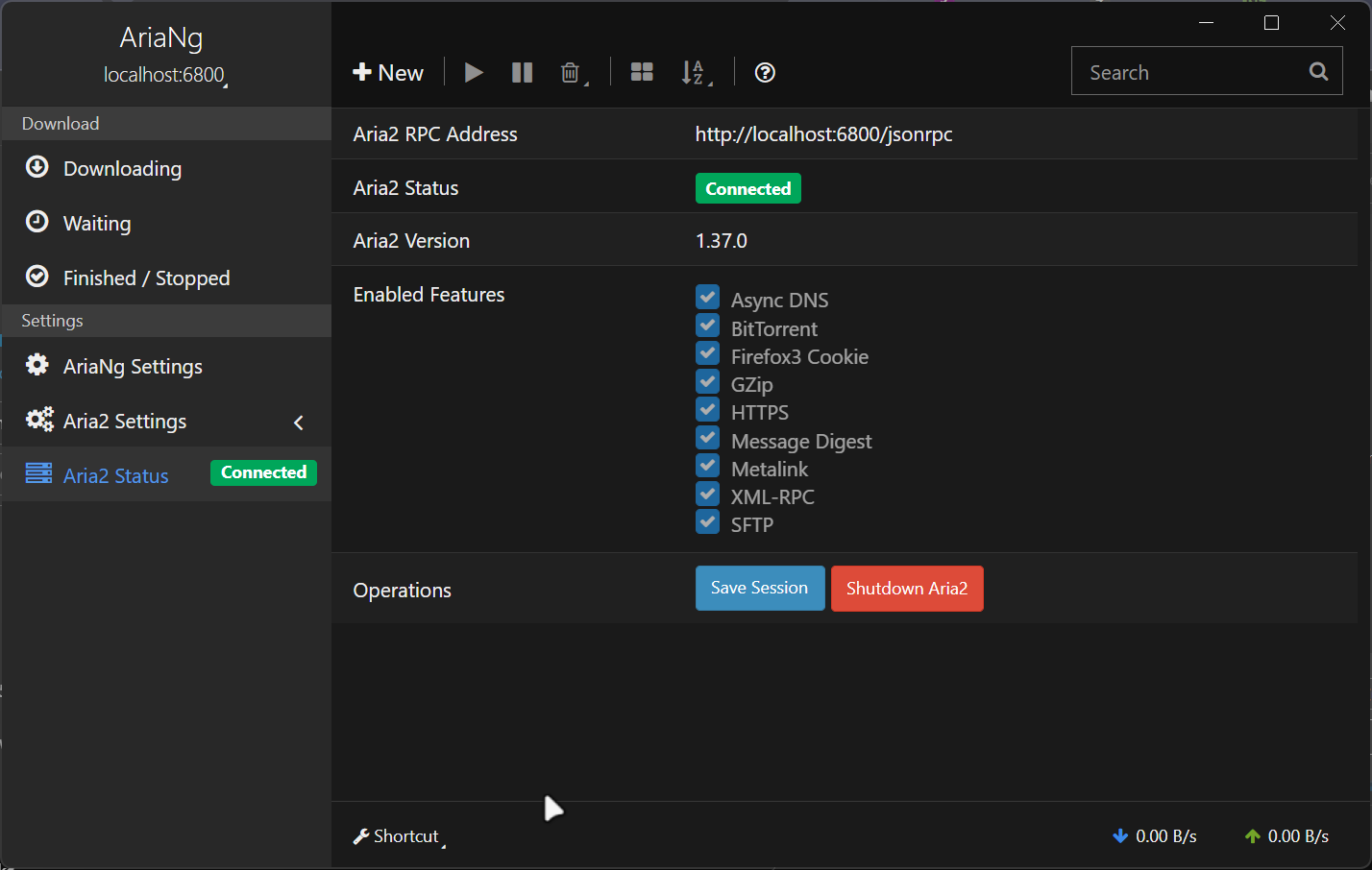Image resolution: width=1372 pixels, height=870 pixels.
Task: Open the localhost:6800 RPC dropdown
Action: click(x=164, y=75)
